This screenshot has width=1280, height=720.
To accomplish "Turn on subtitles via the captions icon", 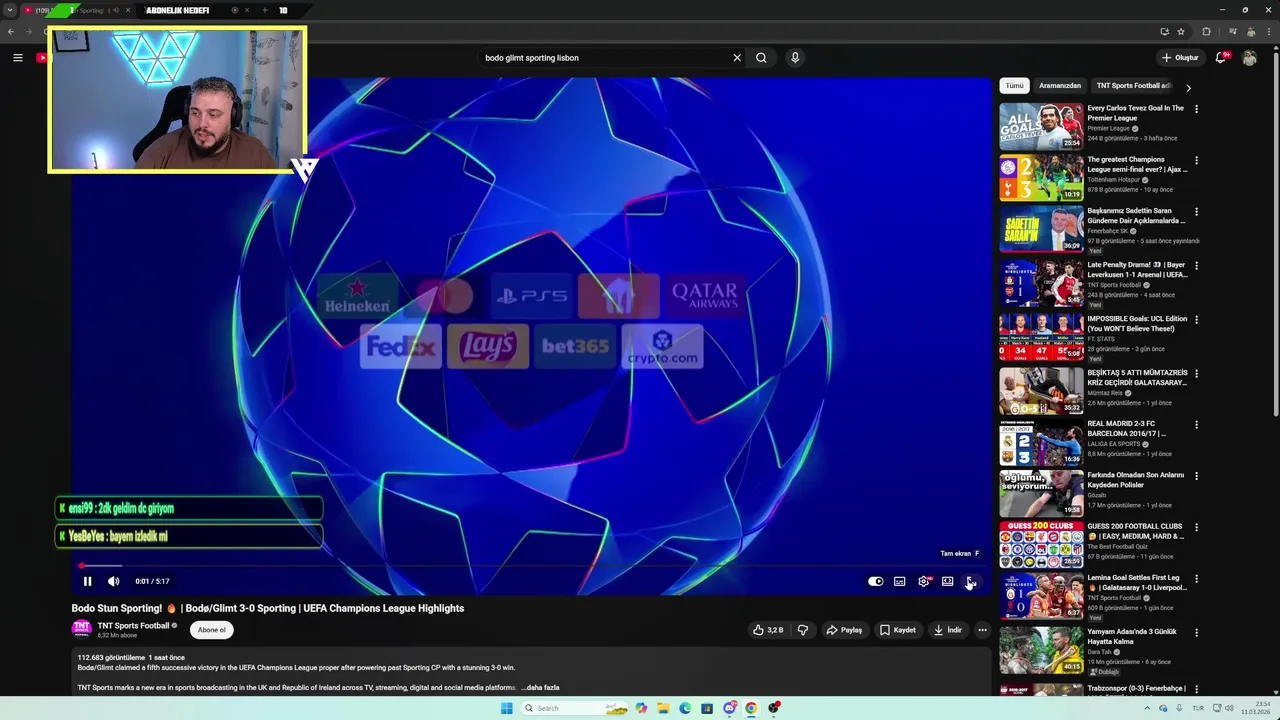I will (899, 581).
